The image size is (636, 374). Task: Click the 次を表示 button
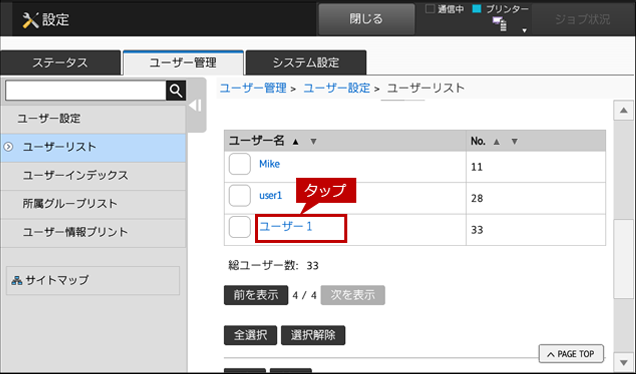(x=353, y=295)
